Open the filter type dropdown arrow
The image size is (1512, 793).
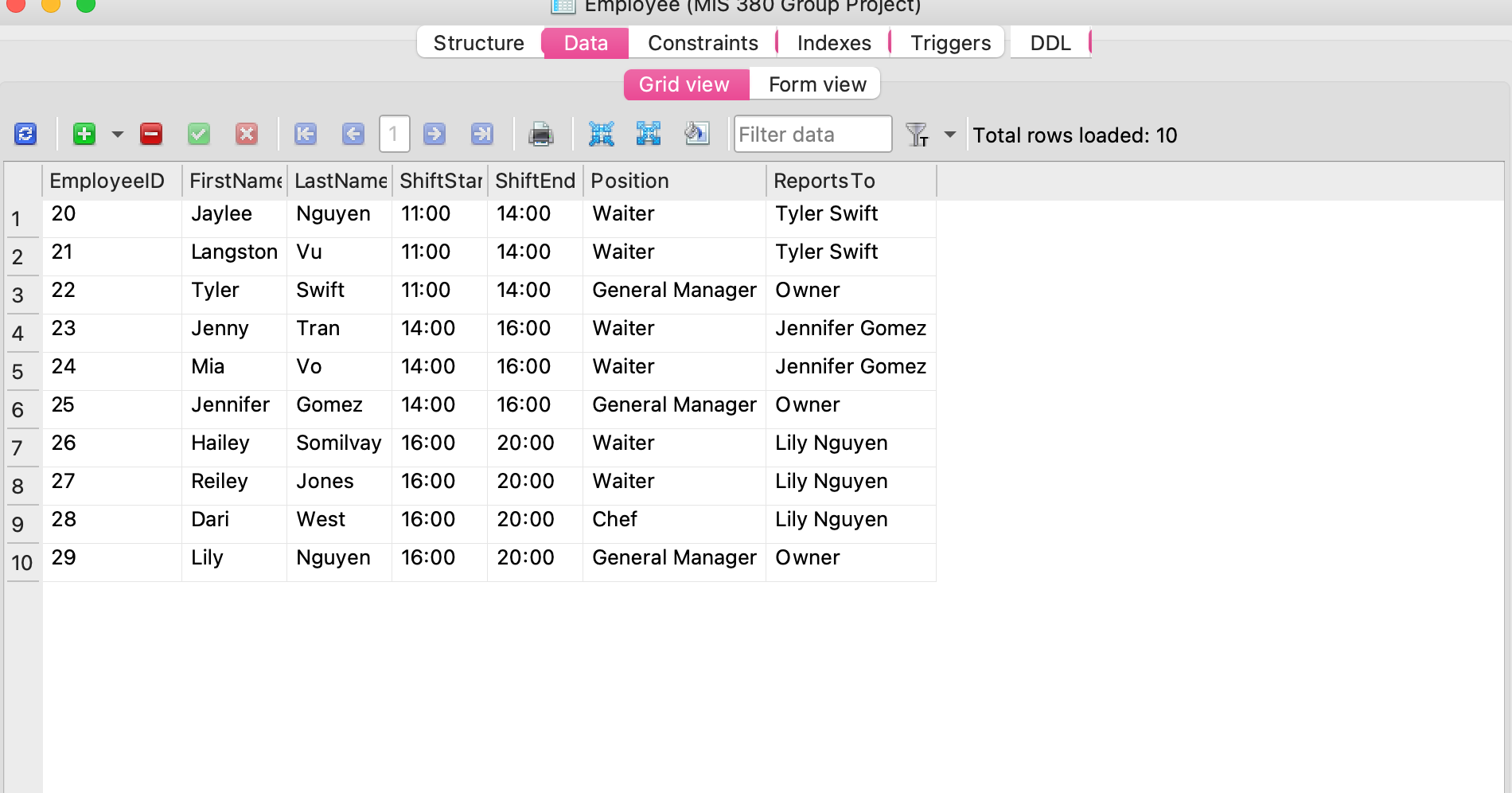[x=949, y=134]
